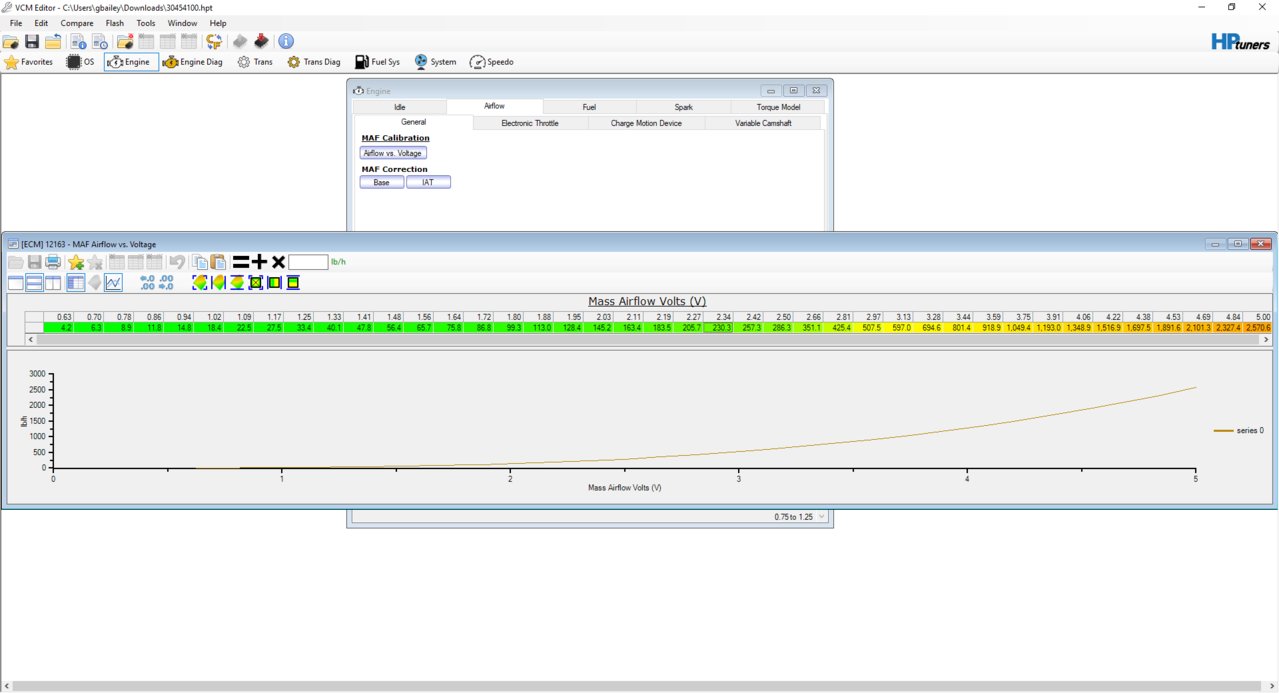Open the Speedo gauge section
The height and width of the screenshot is (693, 1279).
492,62
